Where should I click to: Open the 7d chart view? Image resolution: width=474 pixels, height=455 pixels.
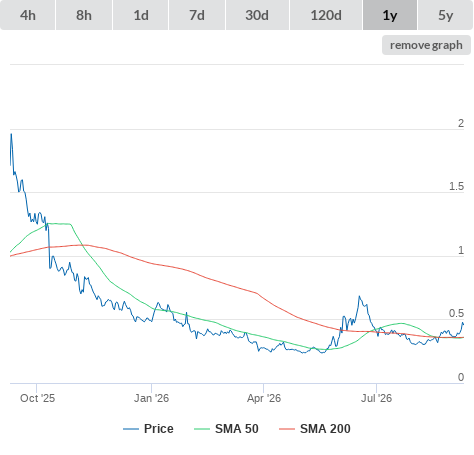tap(197, 15)
